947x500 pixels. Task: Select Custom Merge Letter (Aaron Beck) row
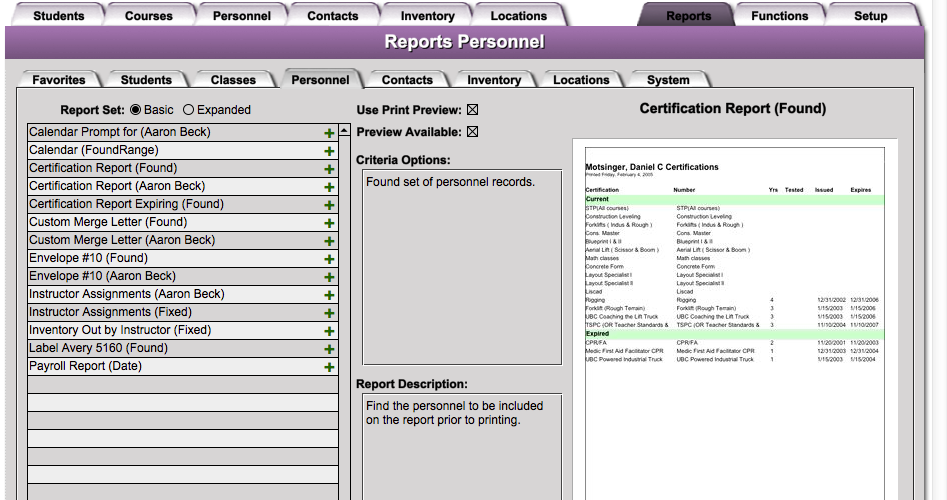182,240
